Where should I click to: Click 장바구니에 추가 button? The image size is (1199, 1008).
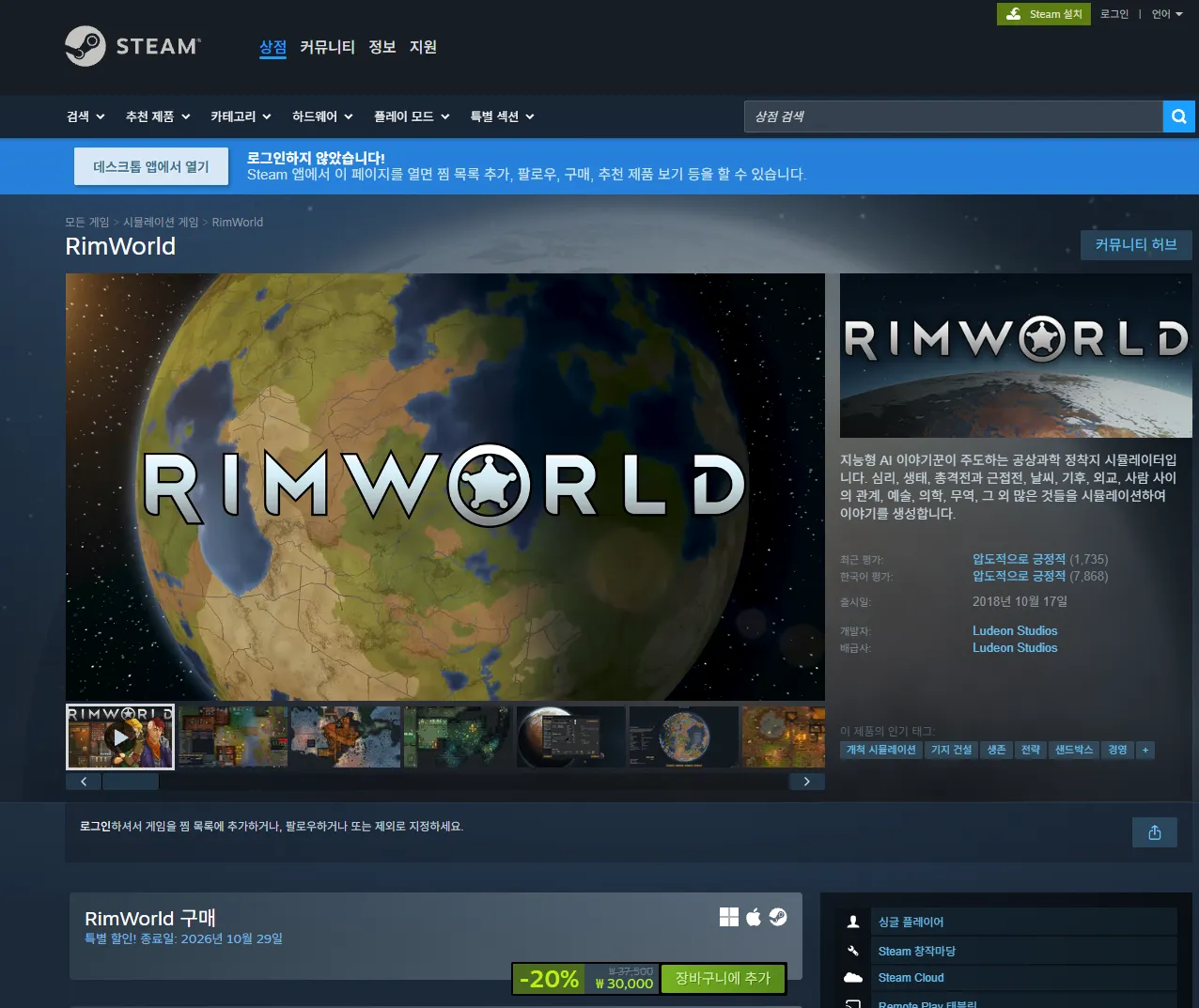723,979
